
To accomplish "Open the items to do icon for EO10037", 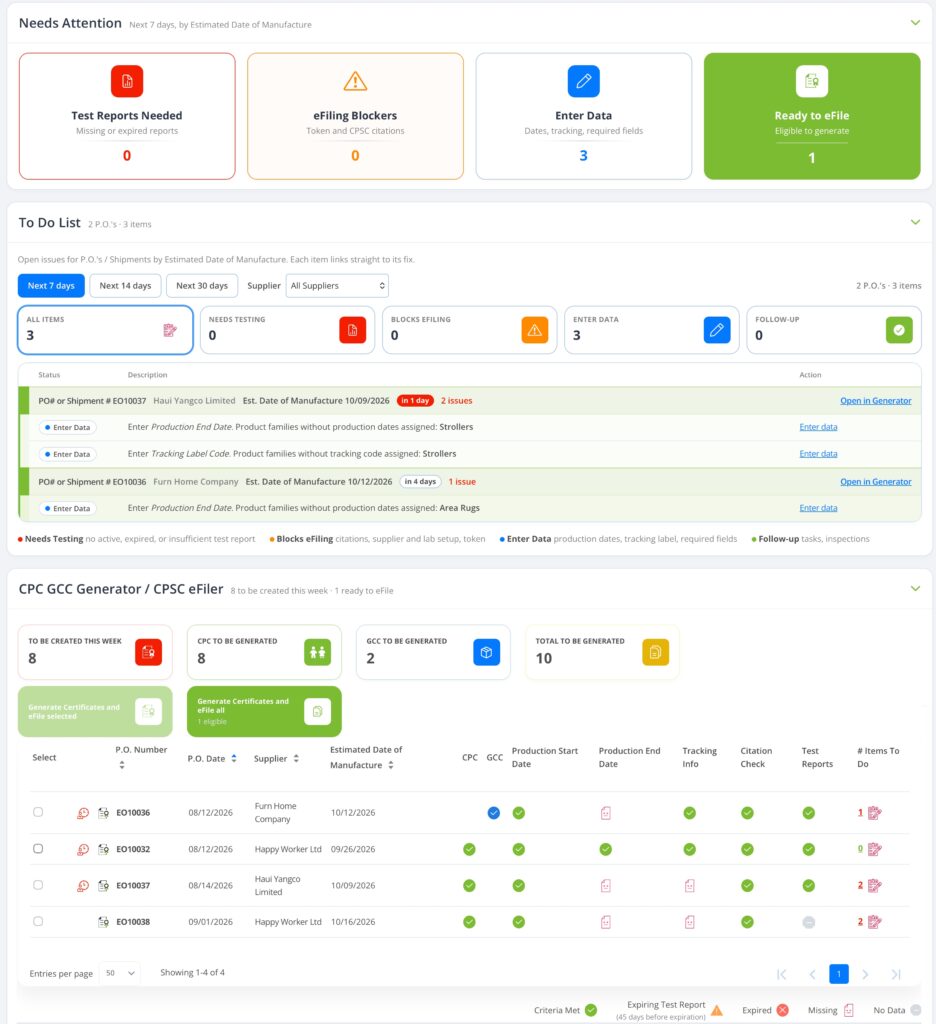I will click(x=875, y=886).
